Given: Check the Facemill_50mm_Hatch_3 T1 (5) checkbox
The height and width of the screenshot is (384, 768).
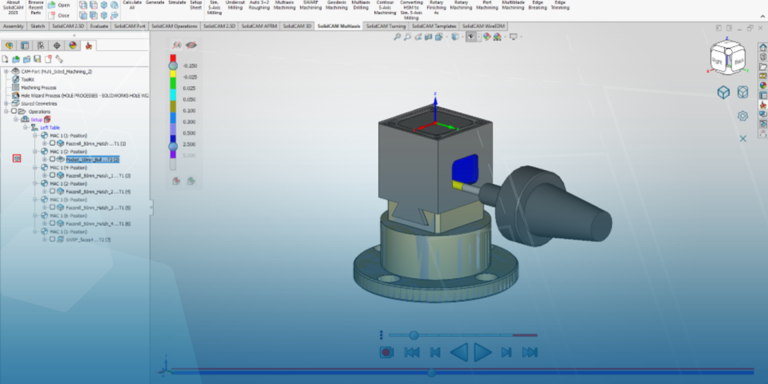Looking at the screenshot, I should (x=52, y=208).
